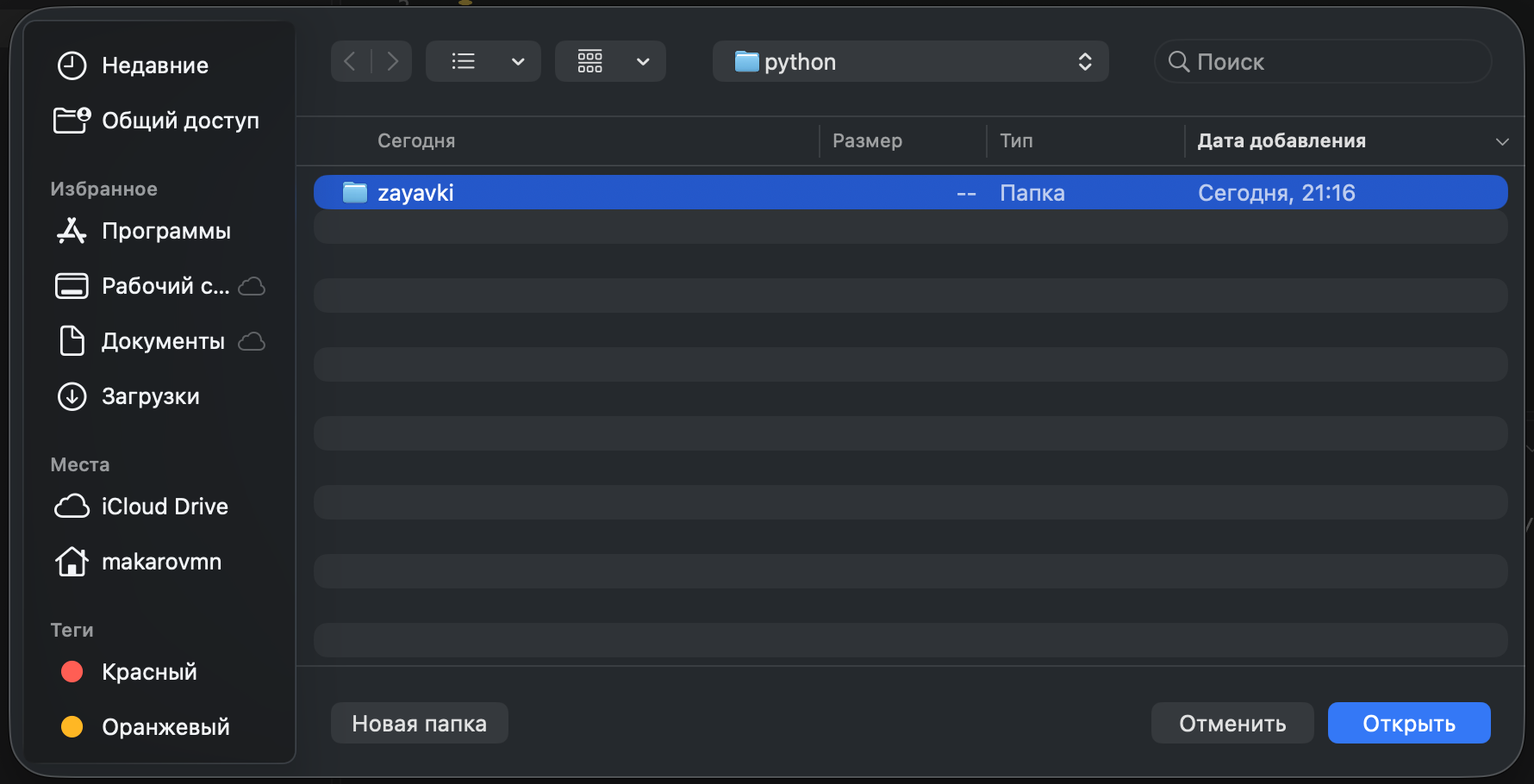The width and height of the screenshot is (1534, 784).
Task: Switch to list view icon
Action: (464, 61)
